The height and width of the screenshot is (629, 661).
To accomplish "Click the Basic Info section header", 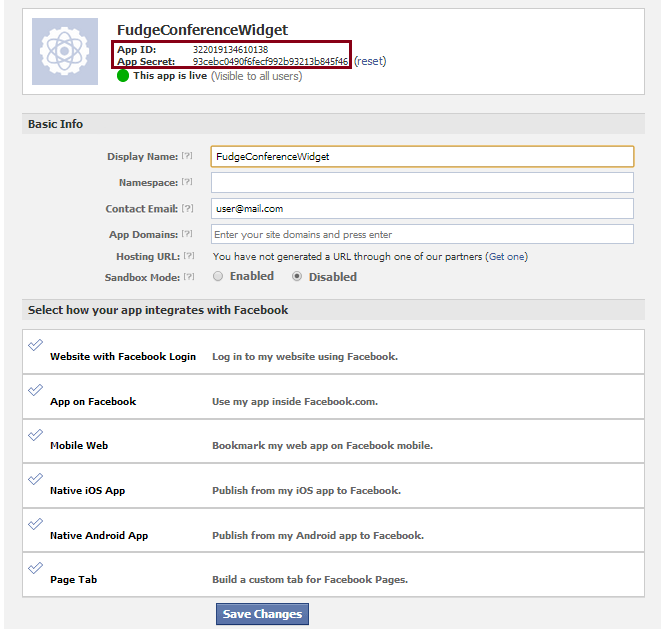I will [55, 124].
